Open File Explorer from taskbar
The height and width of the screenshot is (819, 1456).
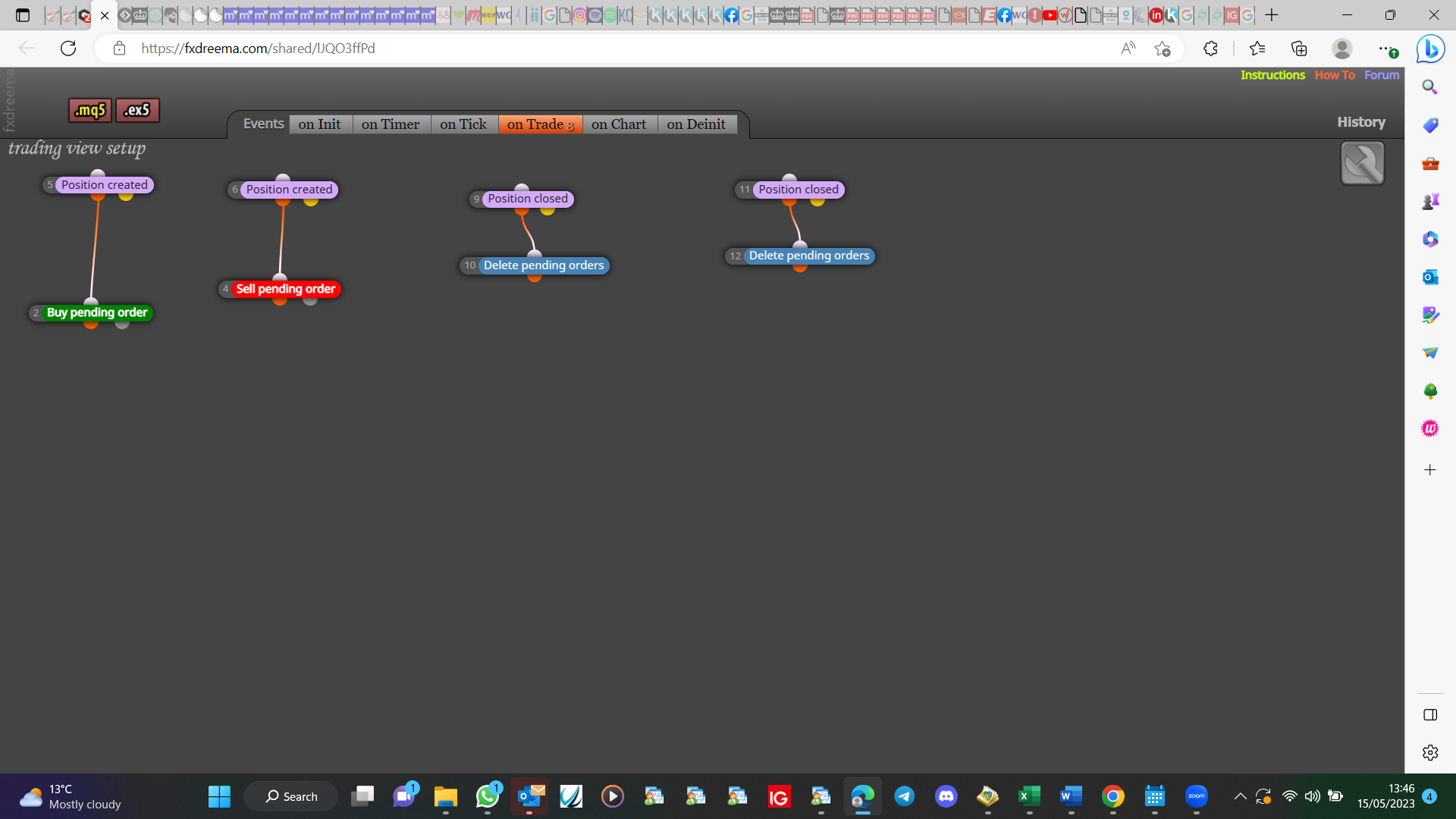pyautogui.click(x=446, y=796)
